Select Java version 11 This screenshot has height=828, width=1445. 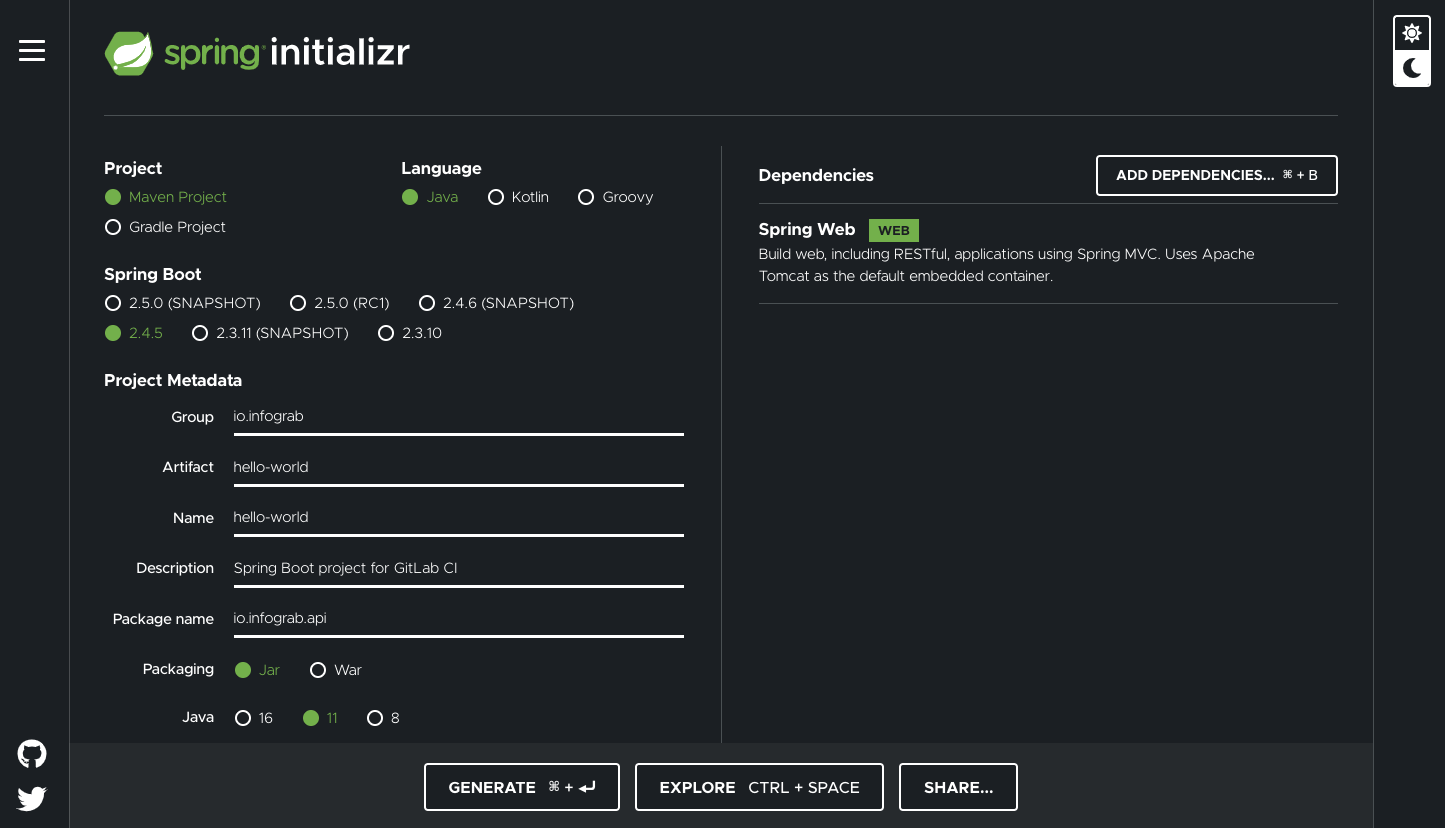[x=320, y=718]
